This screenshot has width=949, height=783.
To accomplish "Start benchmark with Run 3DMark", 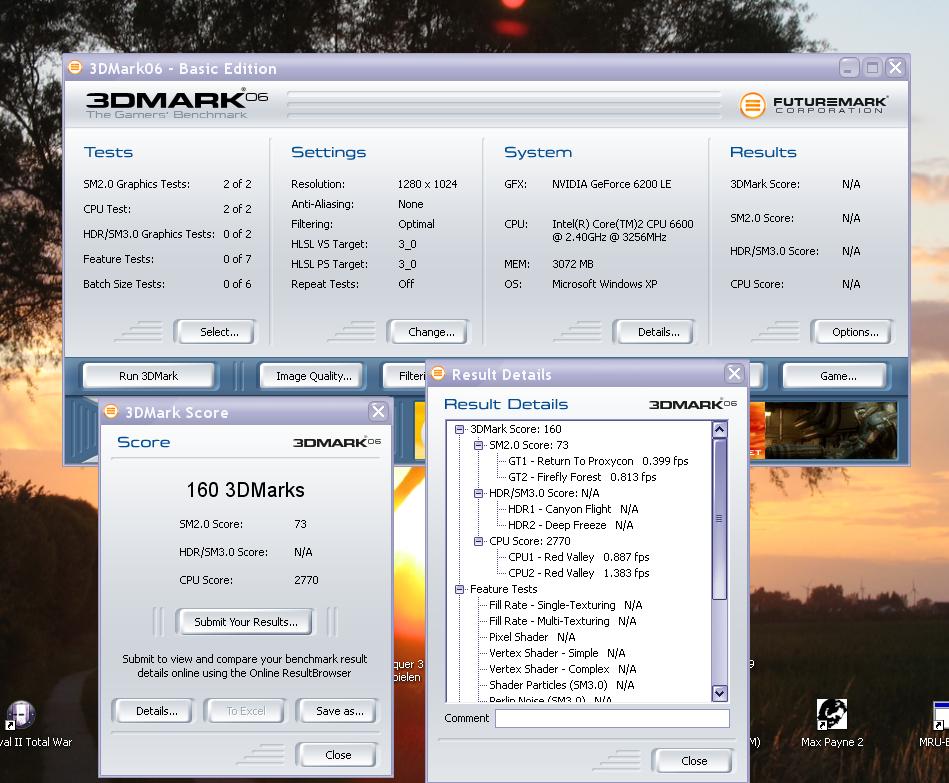I will pyautogui.click(x=148, y=376).
